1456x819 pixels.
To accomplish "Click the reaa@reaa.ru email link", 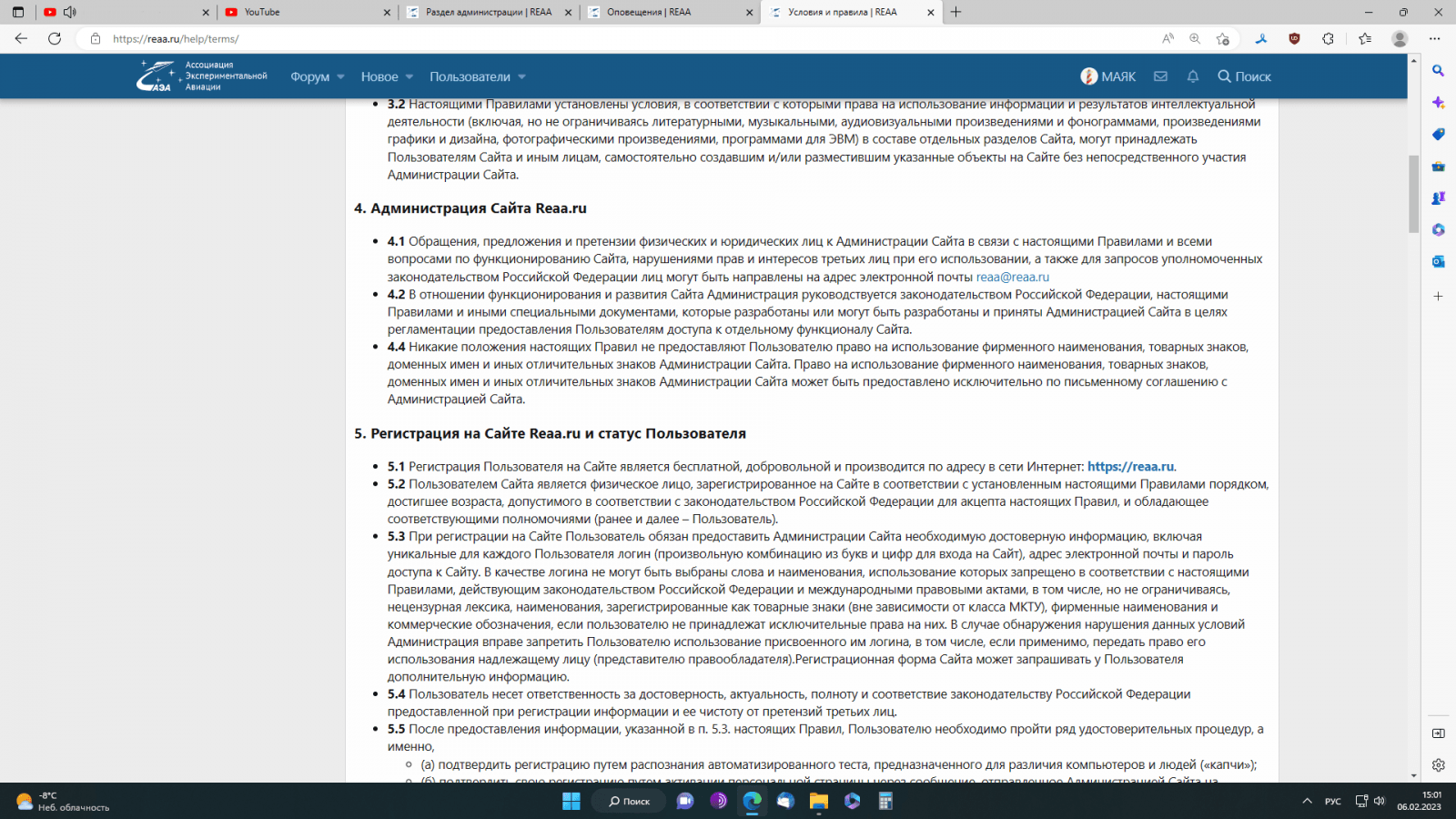I will [x=1012, y=277].
